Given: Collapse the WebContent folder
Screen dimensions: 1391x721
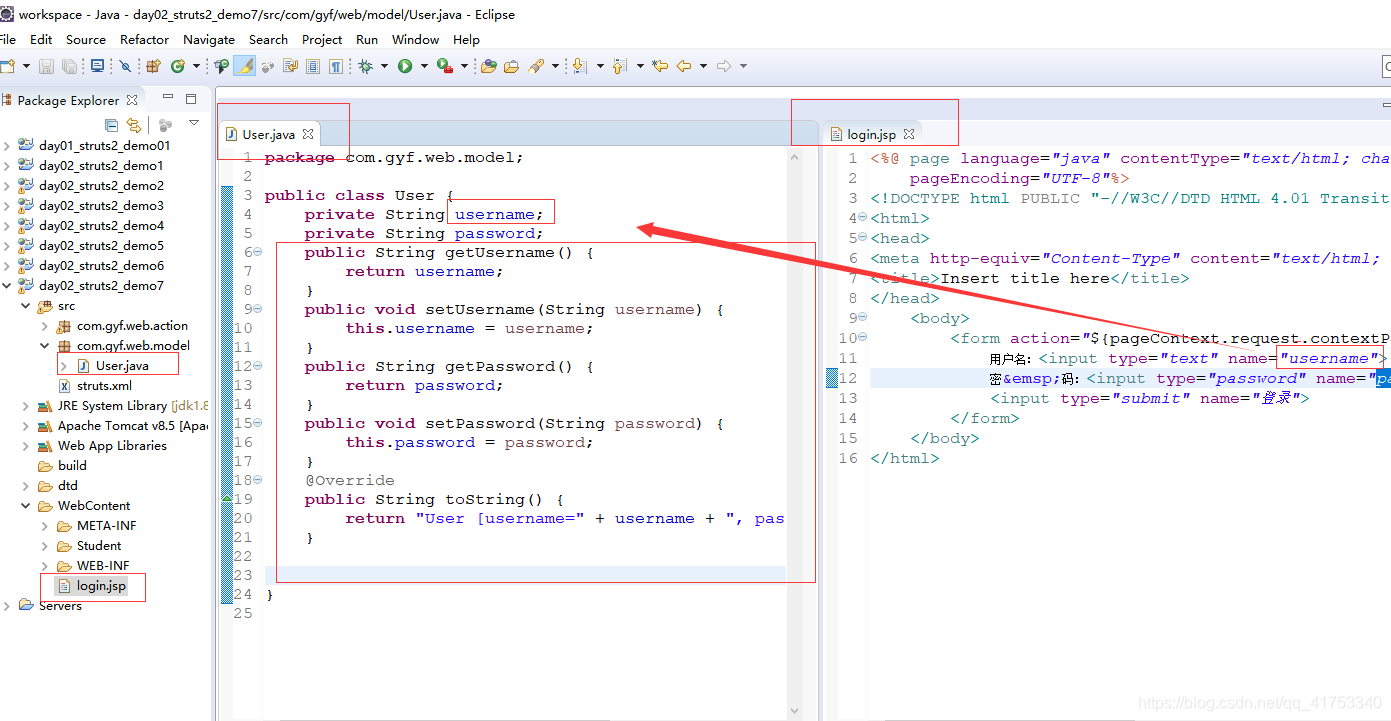Looking at the screenshot, I should tap(25, 506).
